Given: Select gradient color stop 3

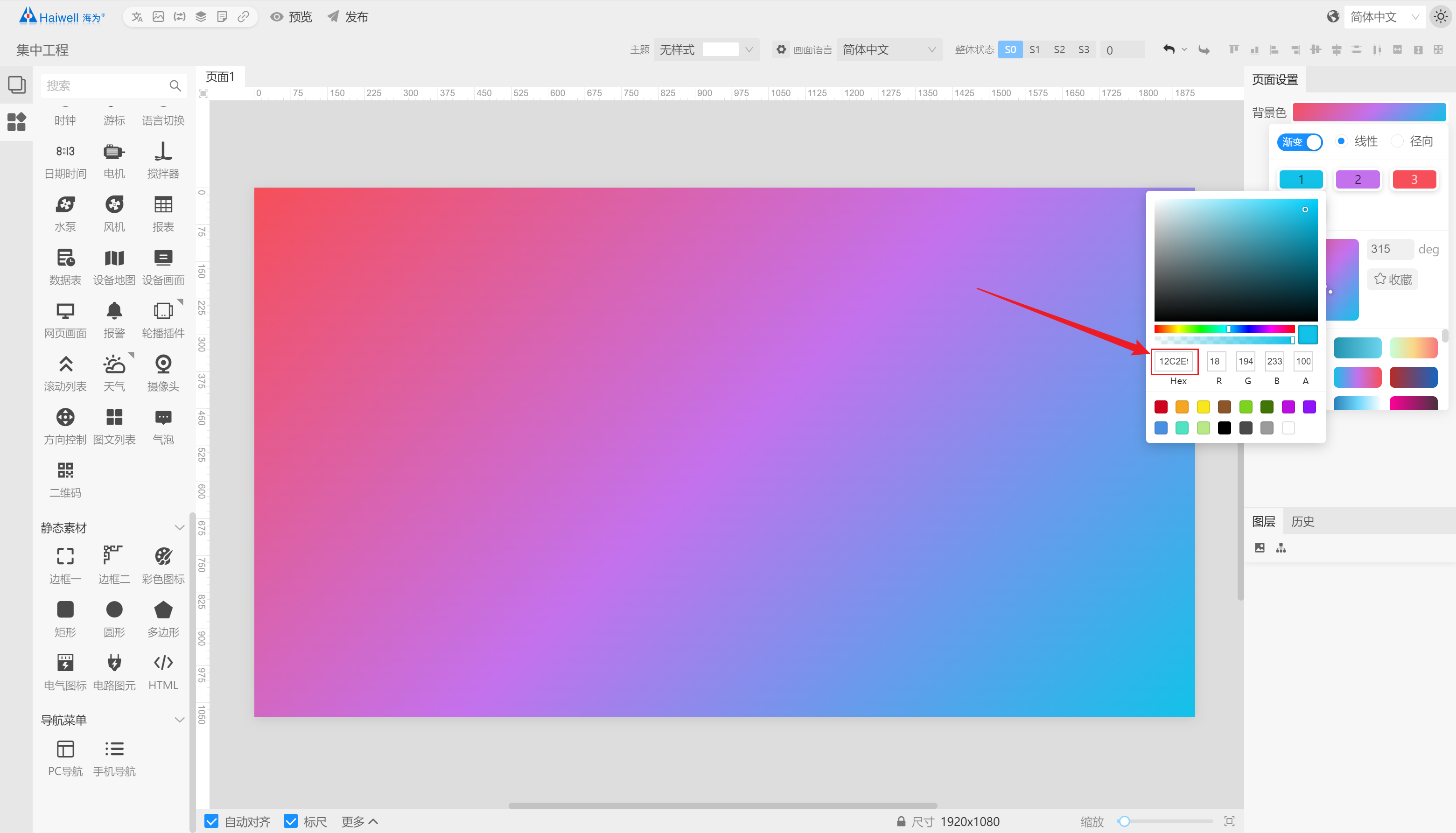Looking at the screenshot, I should [1414, 180].
